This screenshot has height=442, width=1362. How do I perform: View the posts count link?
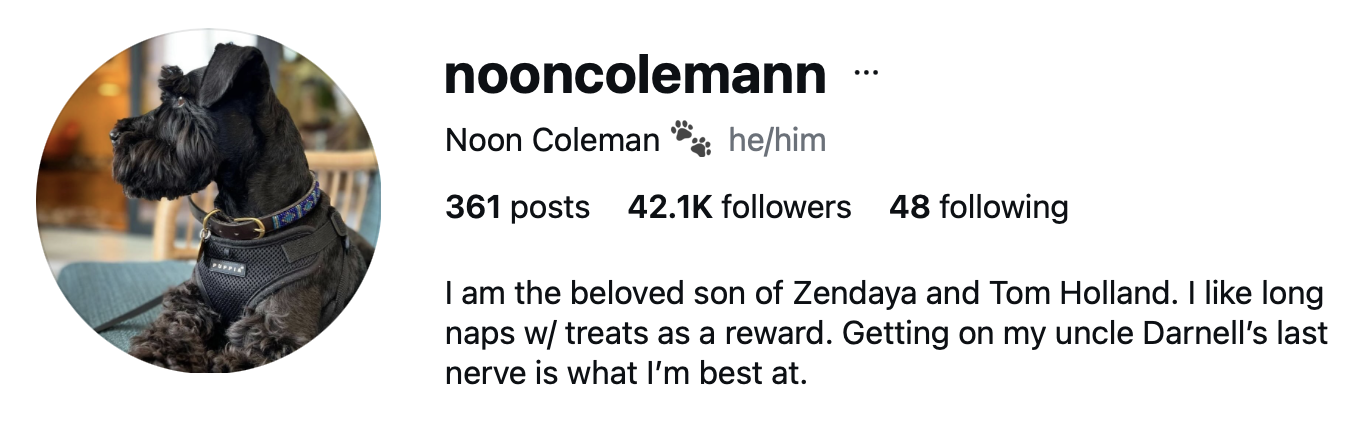tap(517, 207)
